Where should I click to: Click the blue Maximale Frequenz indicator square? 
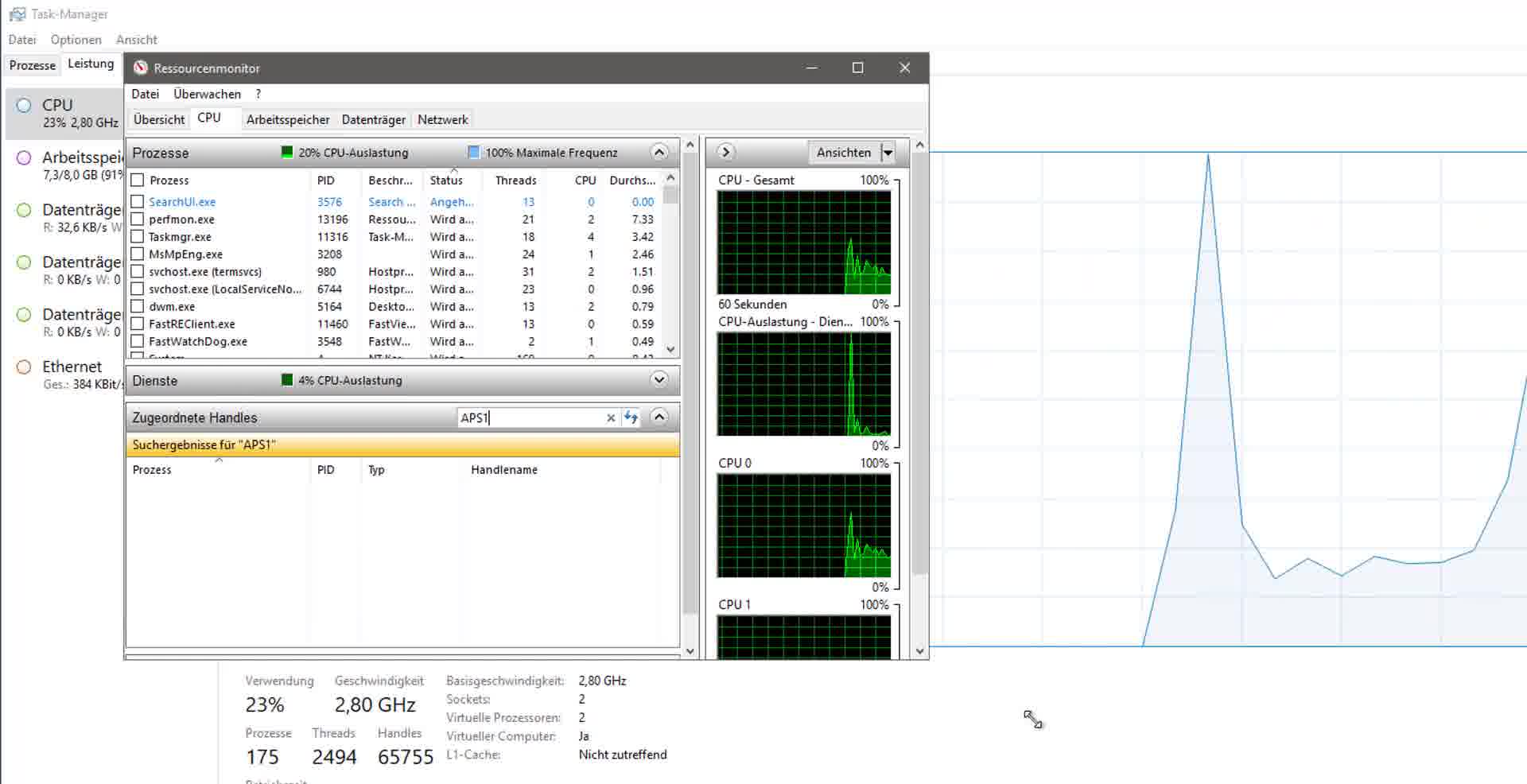pyautogui.click(x=474, y=152)
